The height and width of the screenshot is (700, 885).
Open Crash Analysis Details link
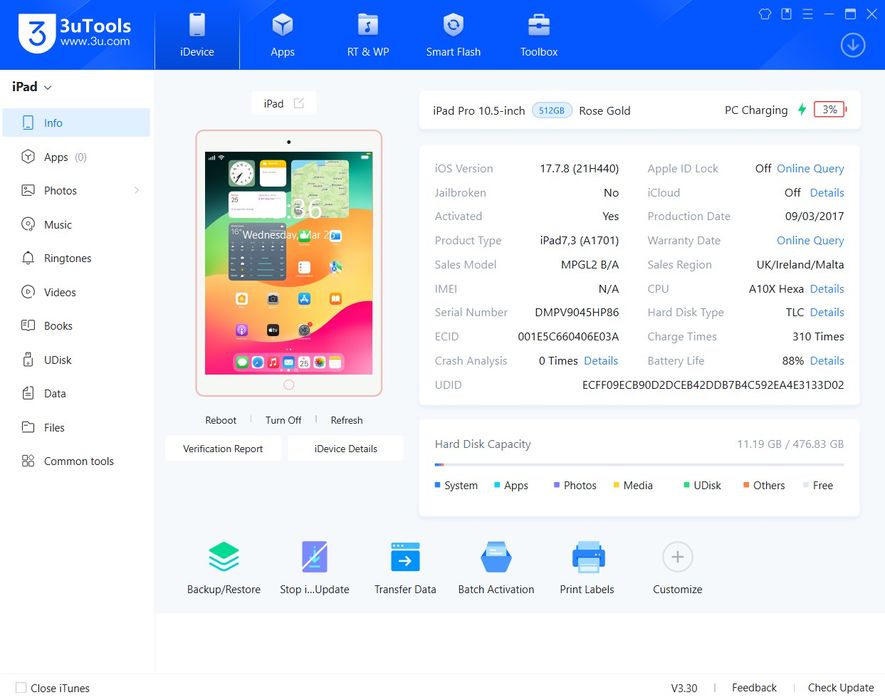601,361
